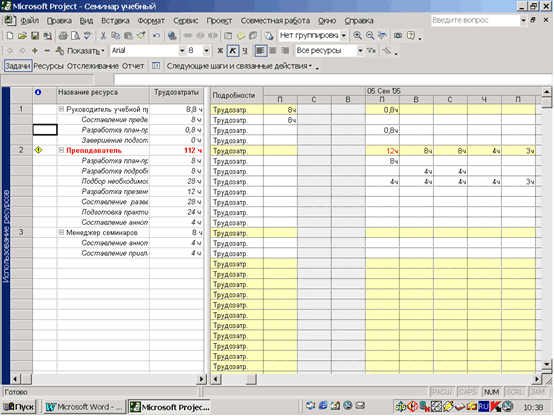The image size is (554, 416).
Task: Zoom in magnifier icon
Action: 358,36
